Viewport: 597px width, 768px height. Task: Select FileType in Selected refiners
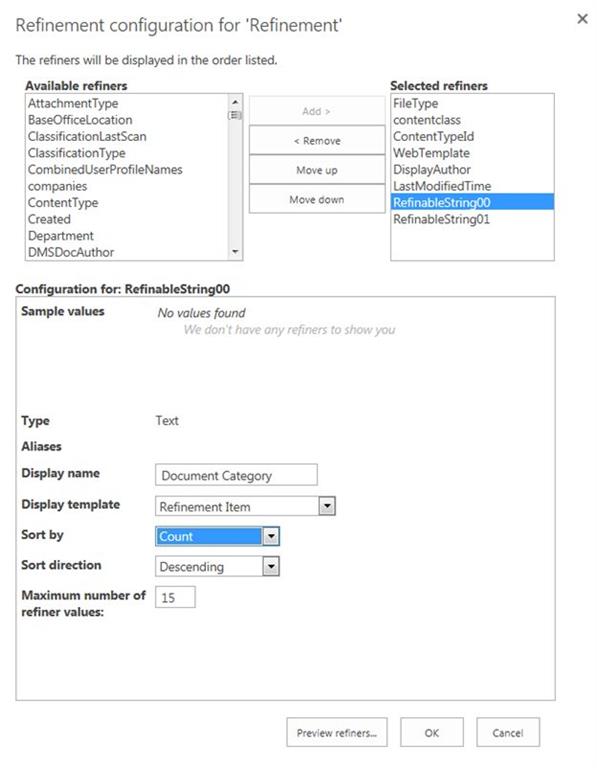[x=472, y=103]
